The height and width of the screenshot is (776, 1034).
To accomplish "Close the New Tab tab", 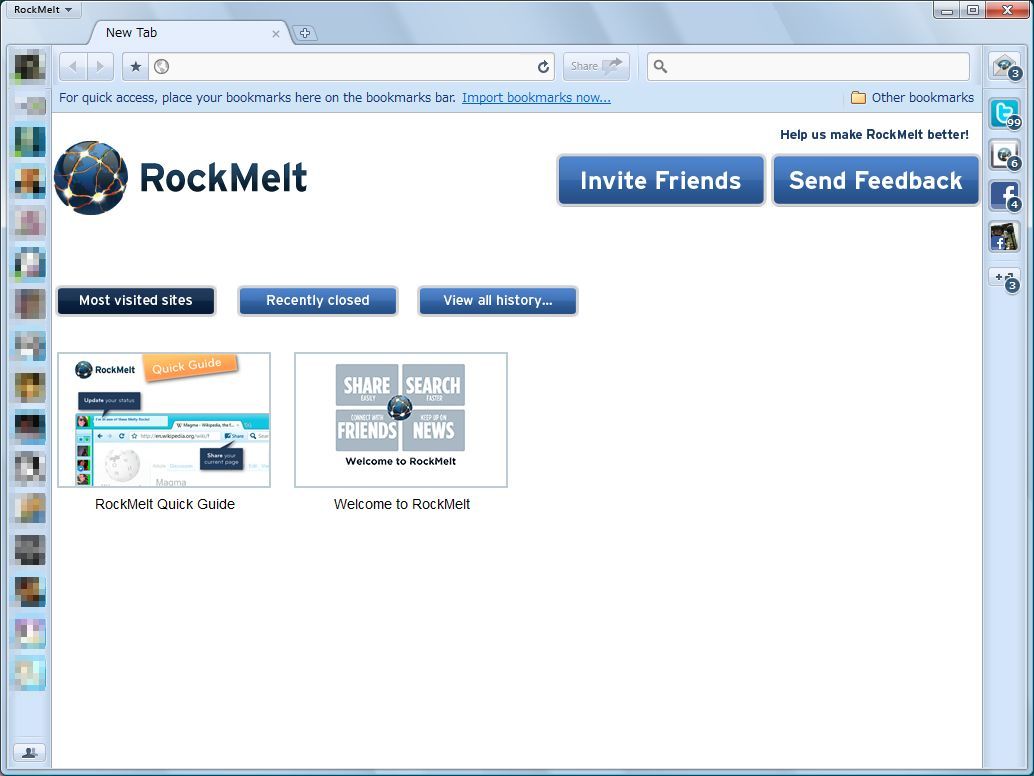I will coord(276,34).
